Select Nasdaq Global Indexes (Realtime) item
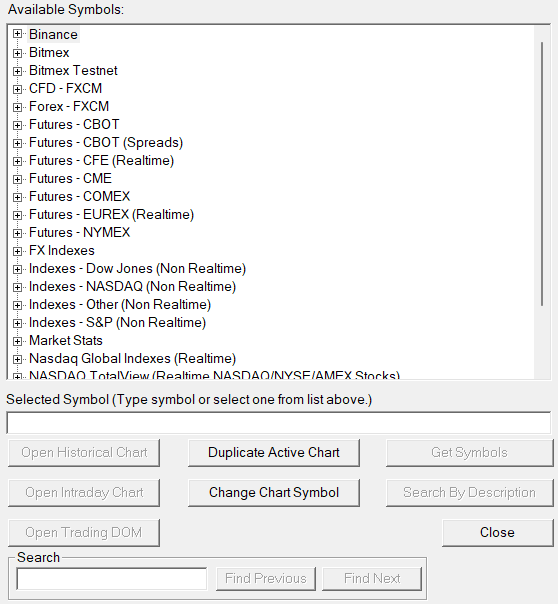558x604 pixels. (132, 359)
